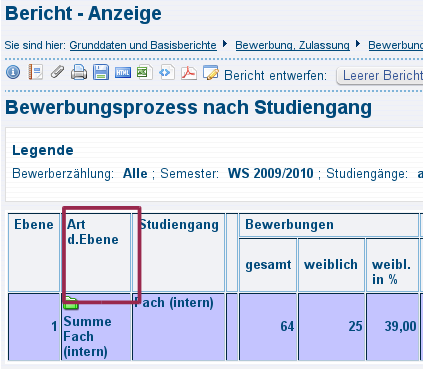Click the last truncated Bewerbung breadcrumb

pos(396,45)
